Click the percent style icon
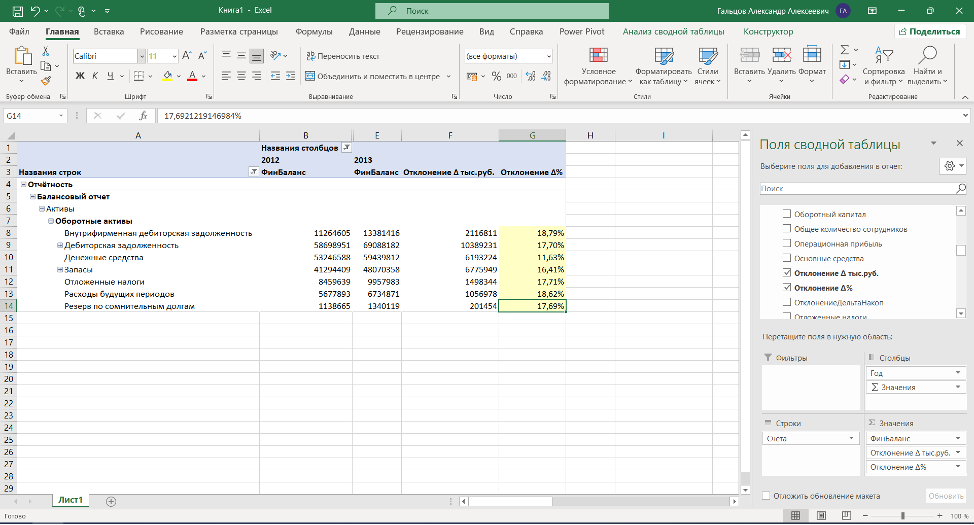 pyautogui.click(x=496, y=76)
